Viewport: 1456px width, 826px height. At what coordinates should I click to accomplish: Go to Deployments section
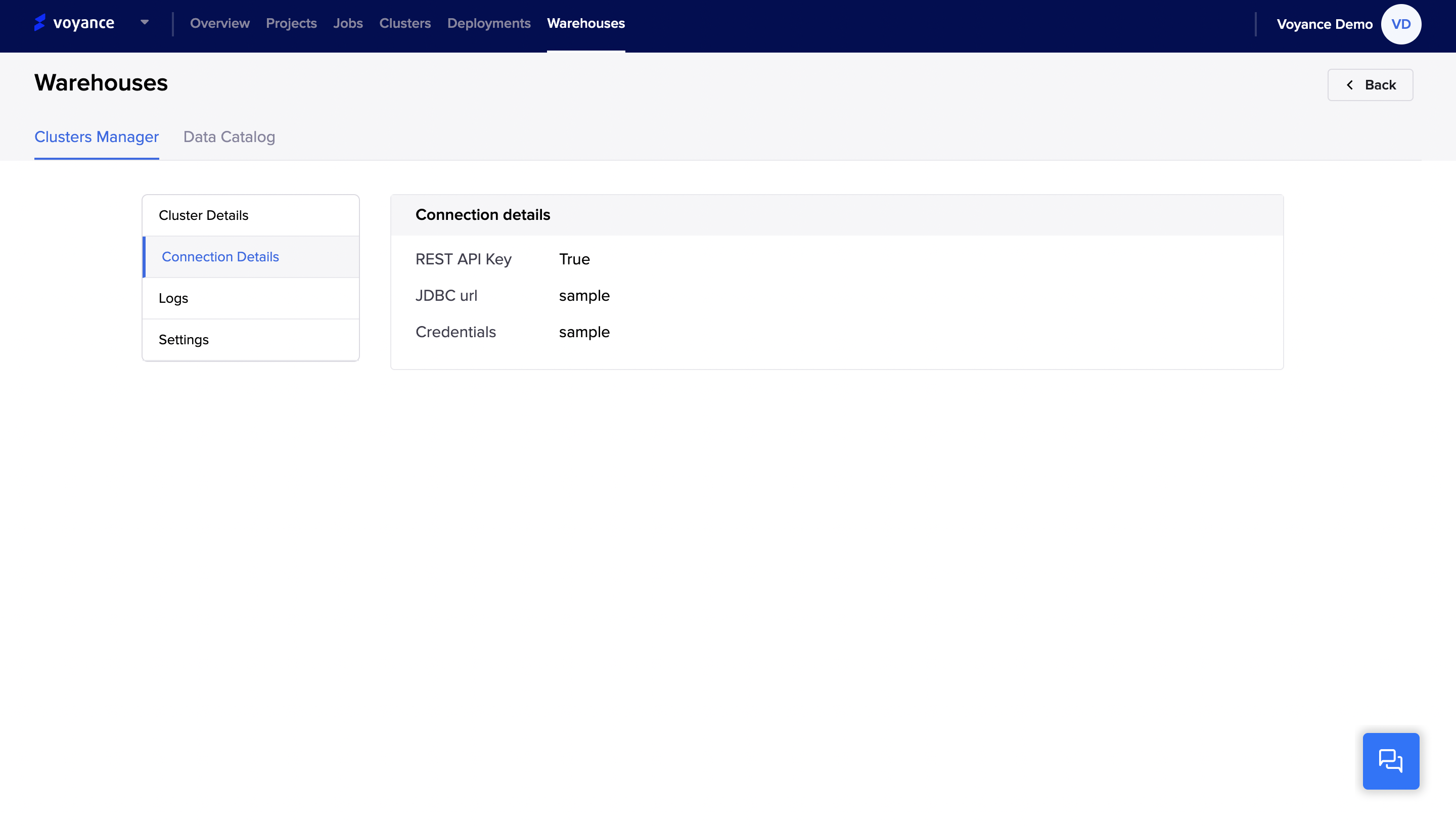pos(488,23)
